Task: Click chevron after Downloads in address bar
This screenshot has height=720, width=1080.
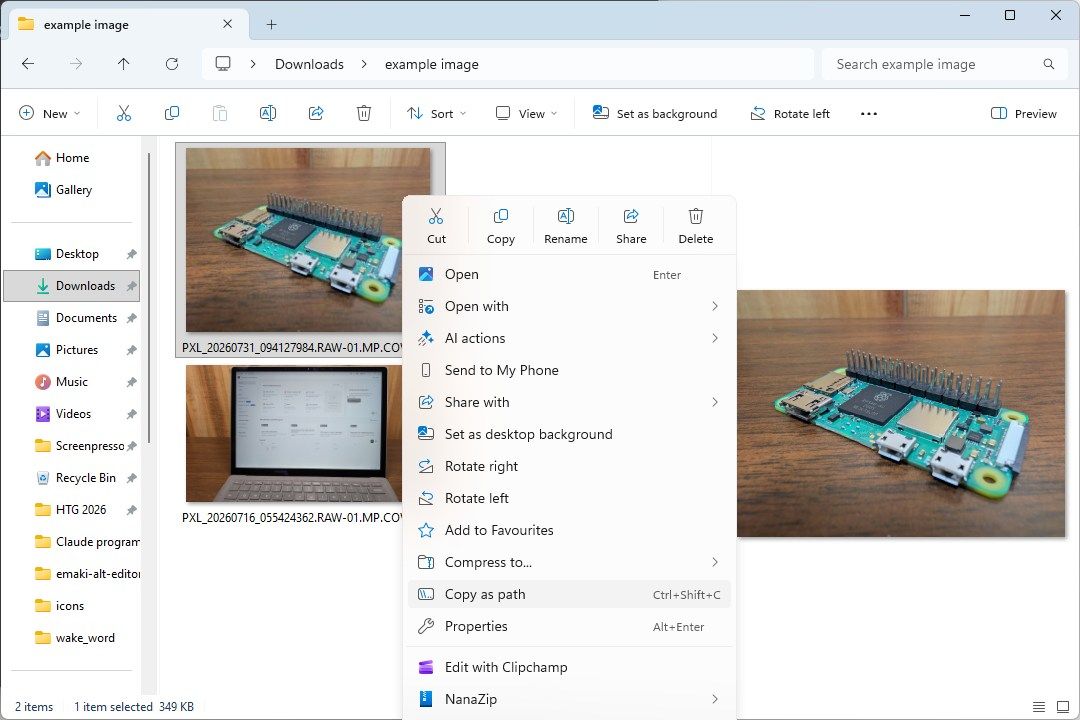Action: click(364, 64)
